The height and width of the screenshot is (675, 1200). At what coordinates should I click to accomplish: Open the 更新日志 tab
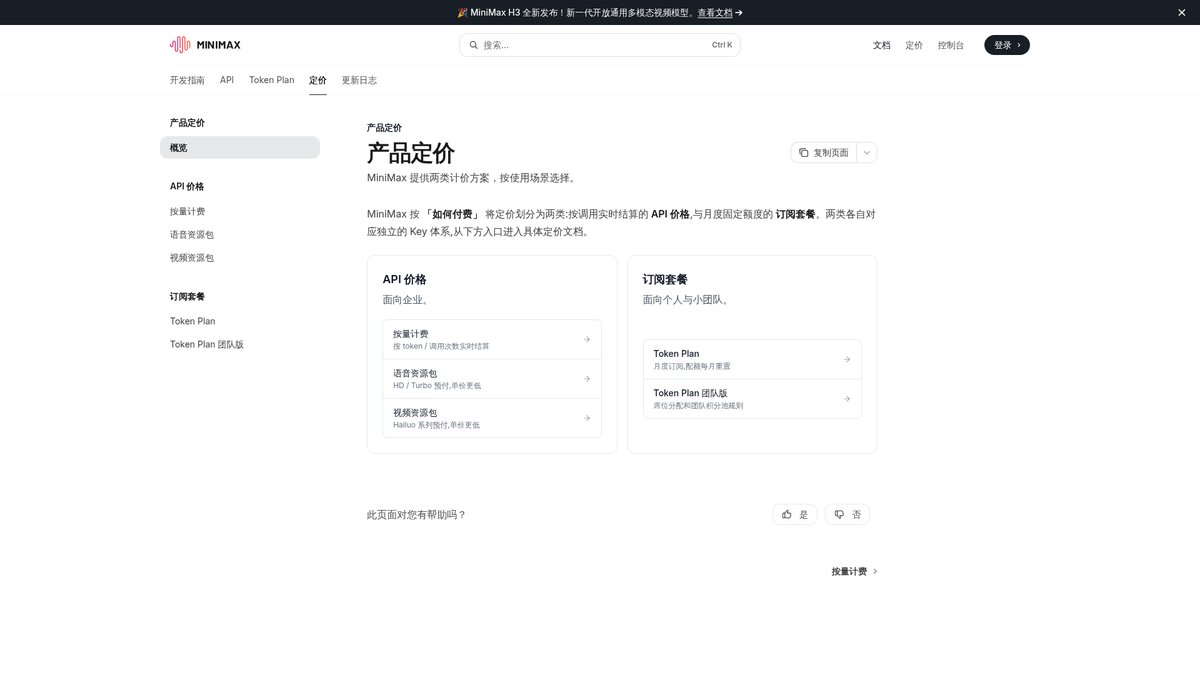click(x=359, y=80)
